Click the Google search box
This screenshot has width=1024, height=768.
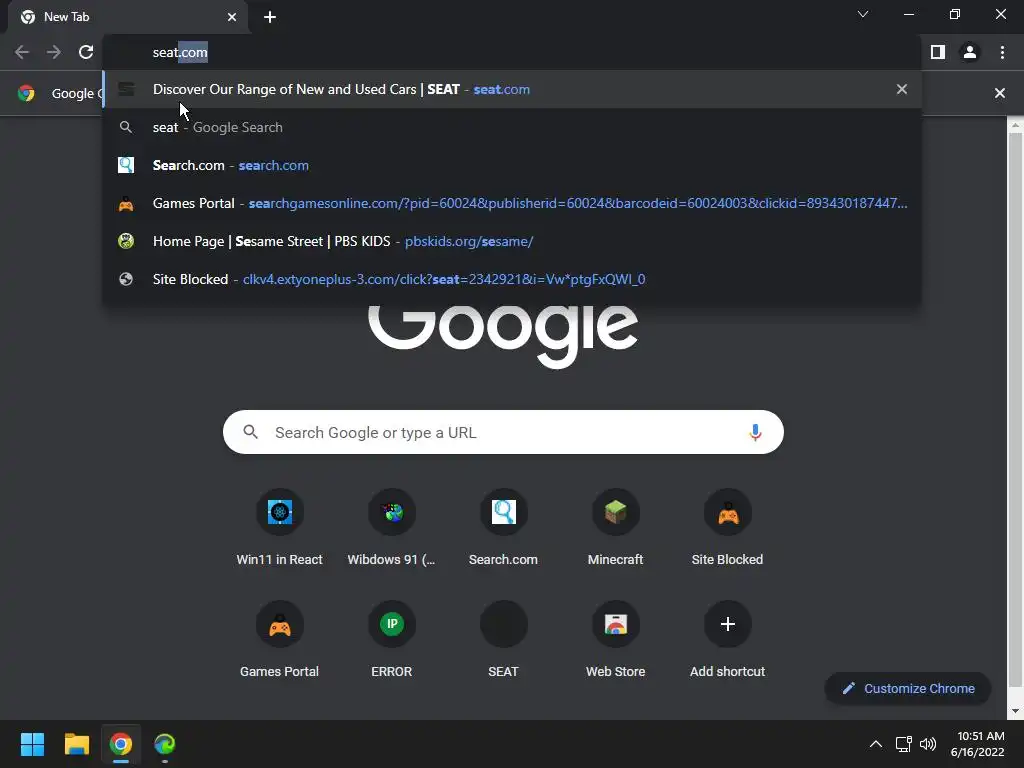tap(503, 432)
